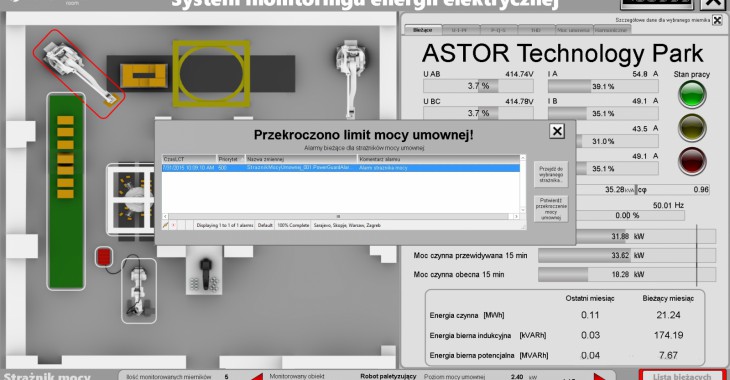Click the red status indicator light
This screenshot has height=380, width=730.
point(692,161)
